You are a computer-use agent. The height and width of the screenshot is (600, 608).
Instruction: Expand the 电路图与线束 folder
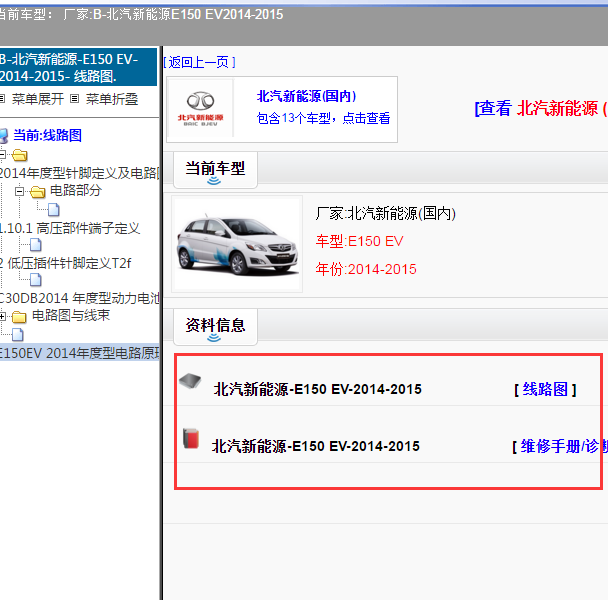click(x=2, y=316)
